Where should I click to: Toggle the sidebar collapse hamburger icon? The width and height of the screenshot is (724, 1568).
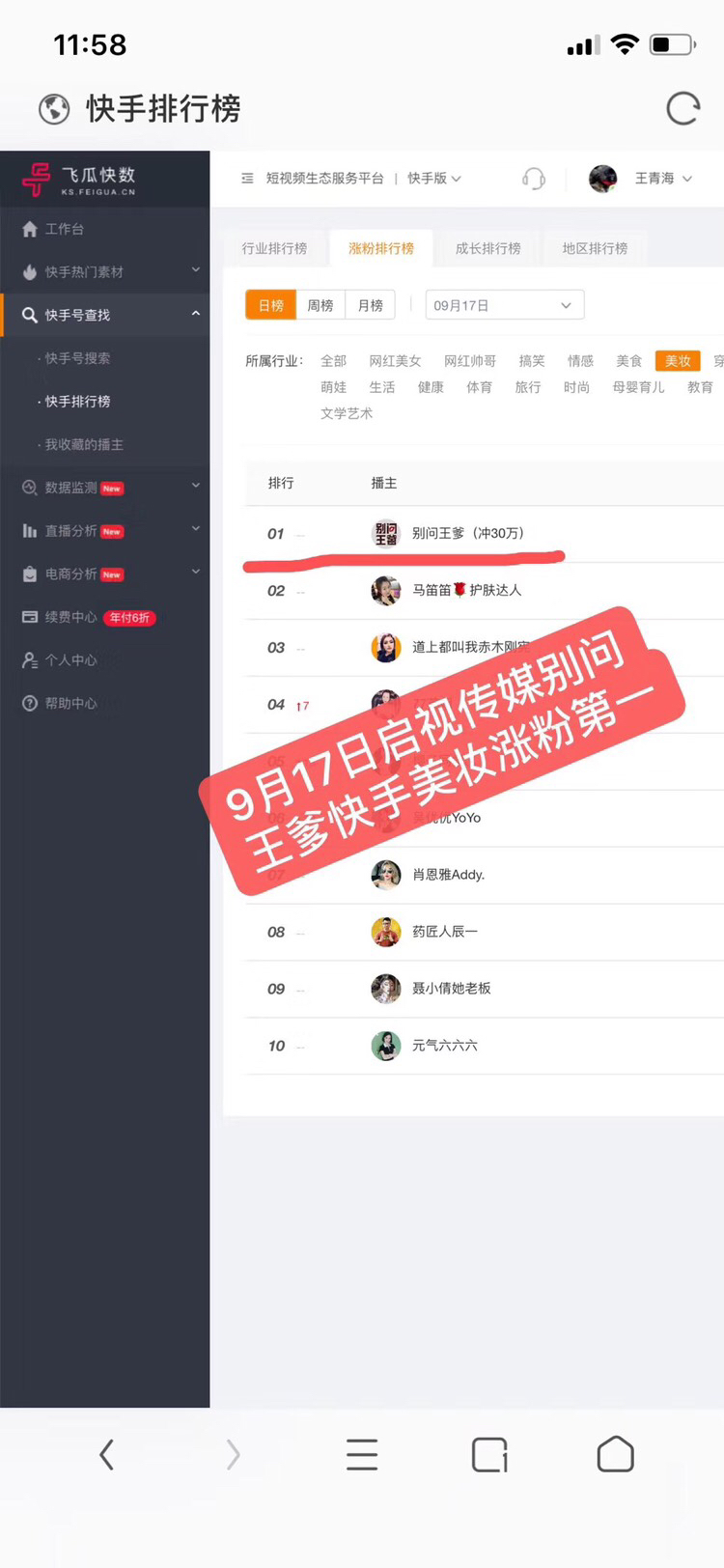[x=247, y=178]
